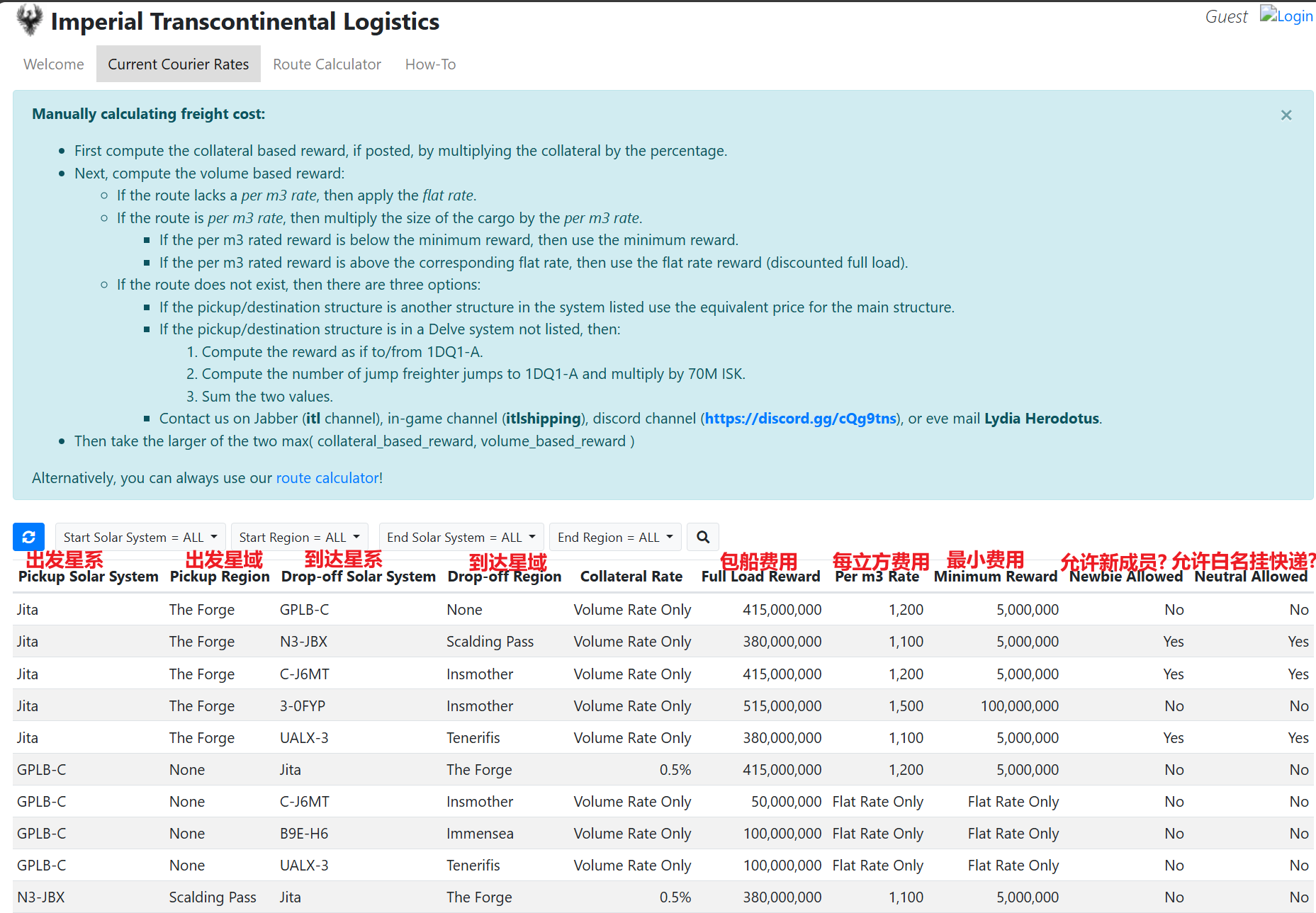This screenshot has width=1316, height=913.
Task: Expand the Start Region filter
Action: pos(299,537)
